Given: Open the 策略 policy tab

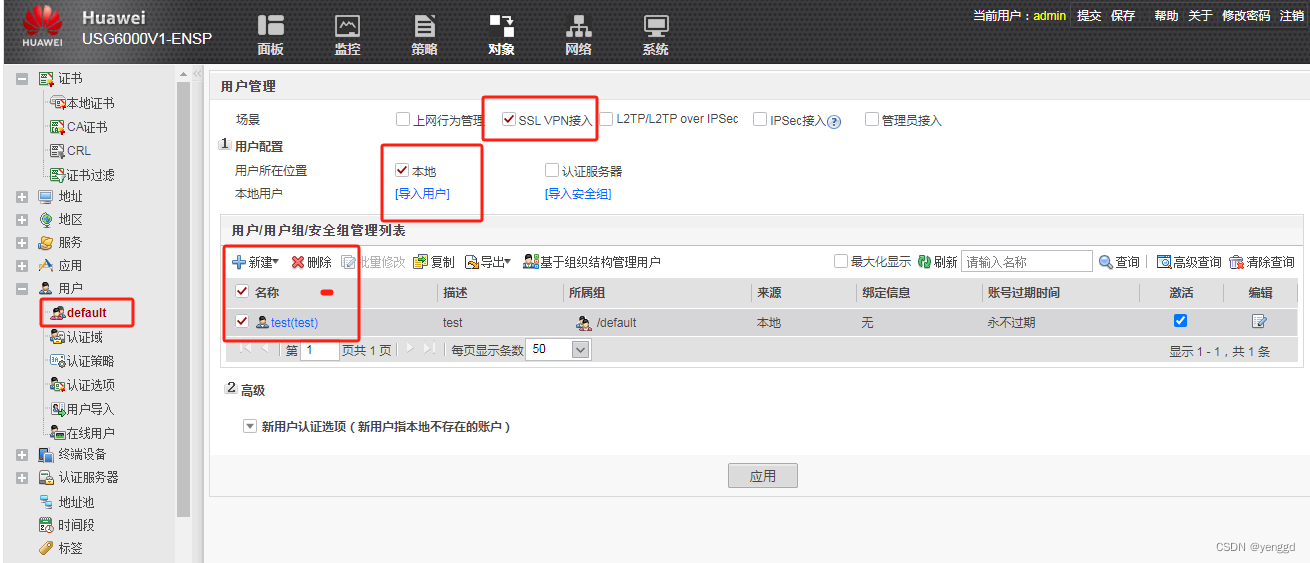Looking at the screenshot, I should (424, 34).
